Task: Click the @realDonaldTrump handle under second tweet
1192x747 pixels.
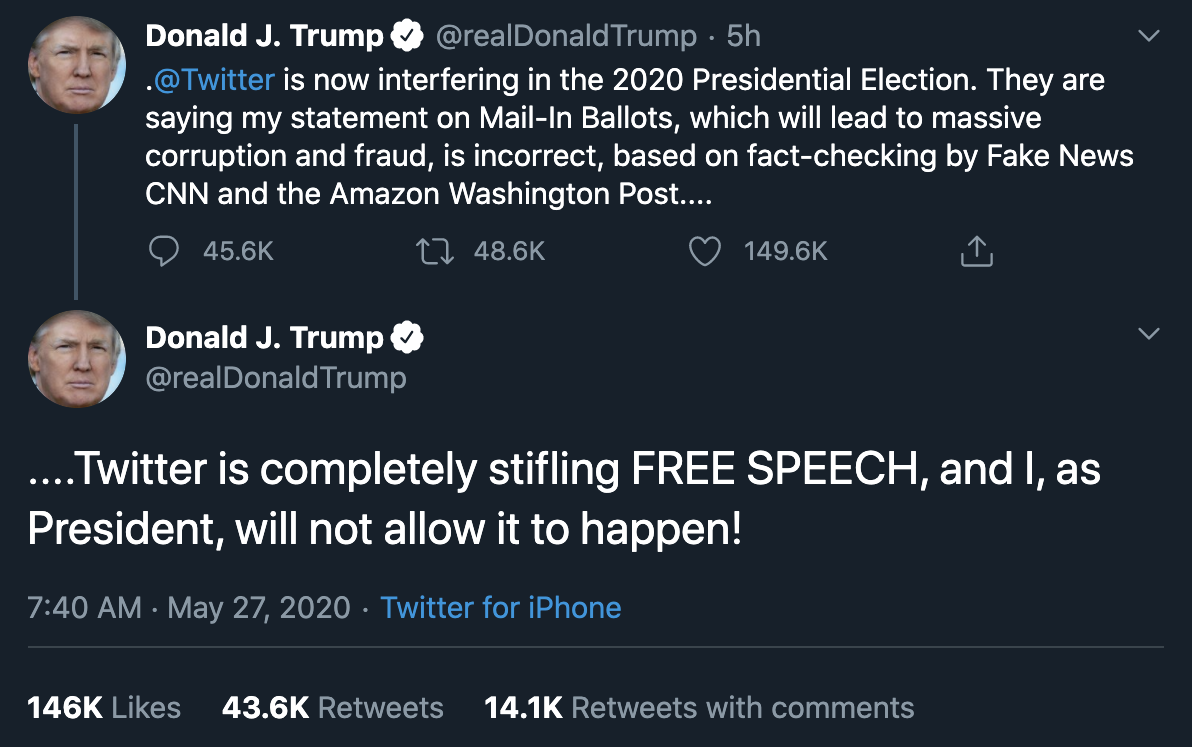Action: tap(276, 377)
